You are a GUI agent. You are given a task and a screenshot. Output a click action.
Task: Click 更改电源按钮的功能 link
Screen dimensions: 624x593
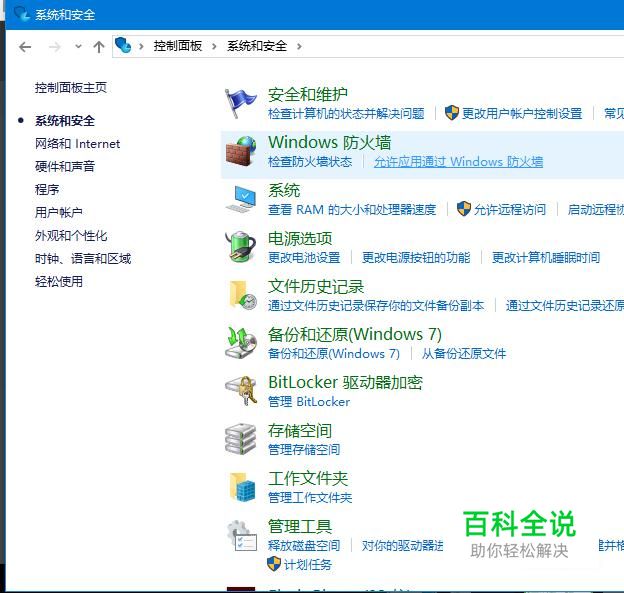pyautogui.click(x=416, y=257)
